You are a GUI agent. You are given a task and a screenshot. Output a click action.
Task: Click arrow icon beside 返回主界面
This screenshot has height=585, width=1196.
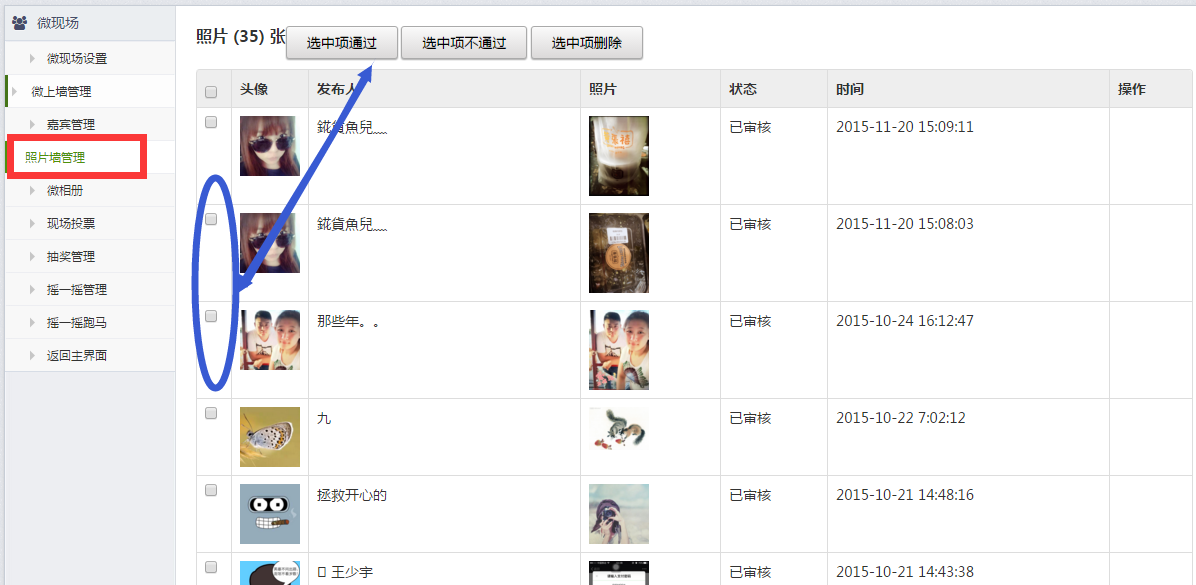tap(33, 355)
